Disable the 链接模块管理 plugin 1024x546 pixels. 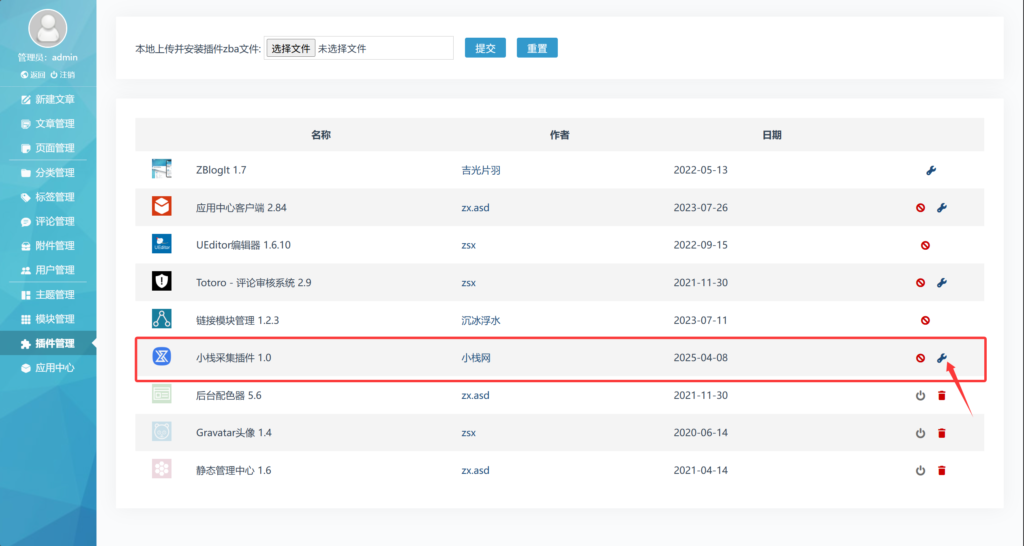[925, 321]
